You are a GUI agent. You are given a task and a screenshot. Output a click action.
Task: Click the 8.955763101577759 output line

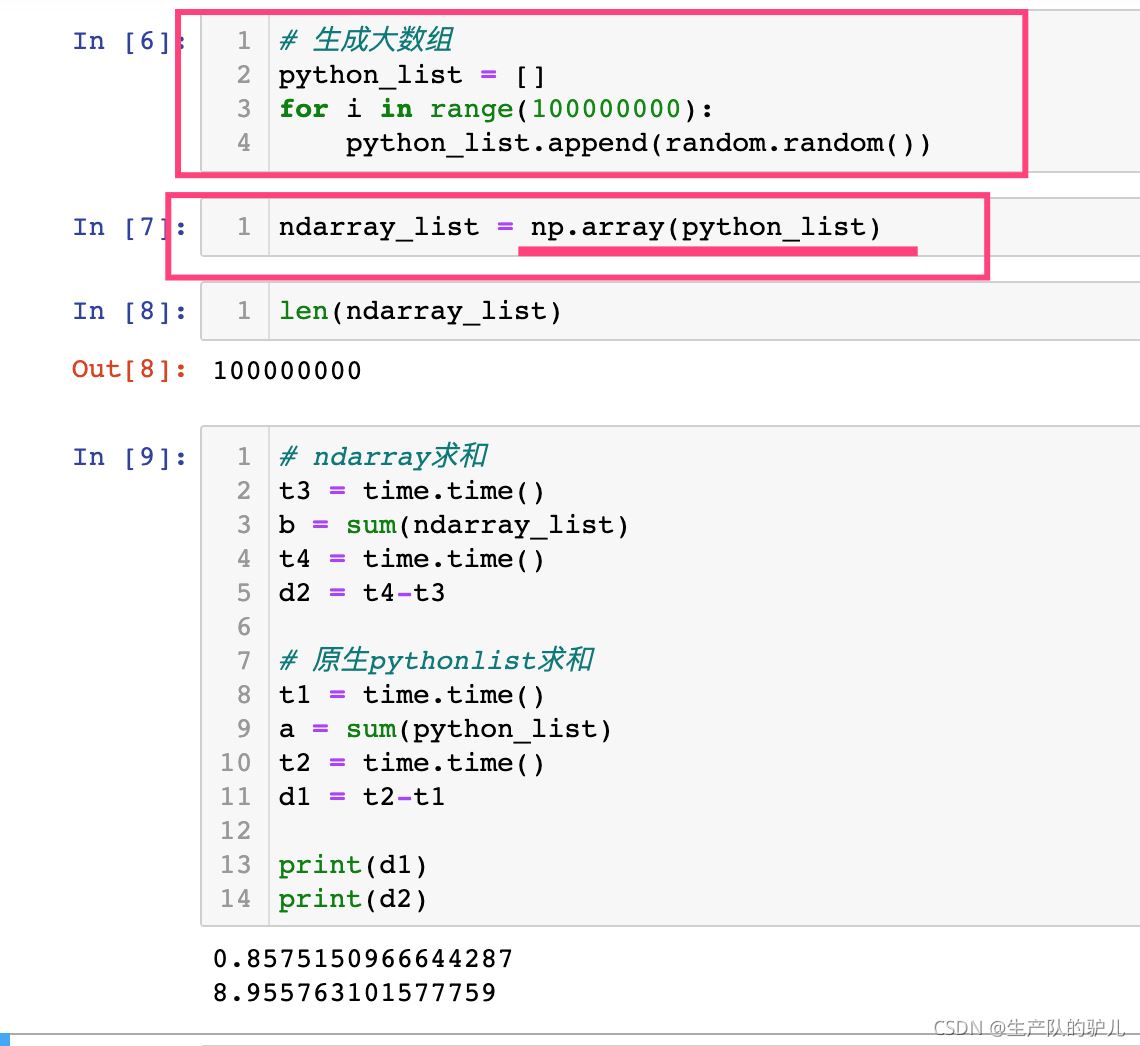[354, 993]
